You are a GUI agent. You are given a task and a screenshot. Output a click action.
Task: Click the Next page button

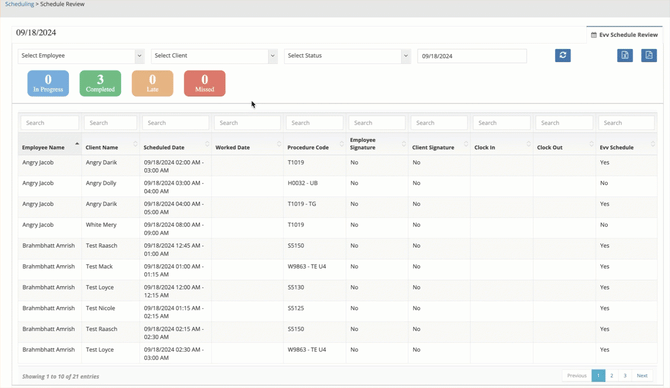[642, 376]
